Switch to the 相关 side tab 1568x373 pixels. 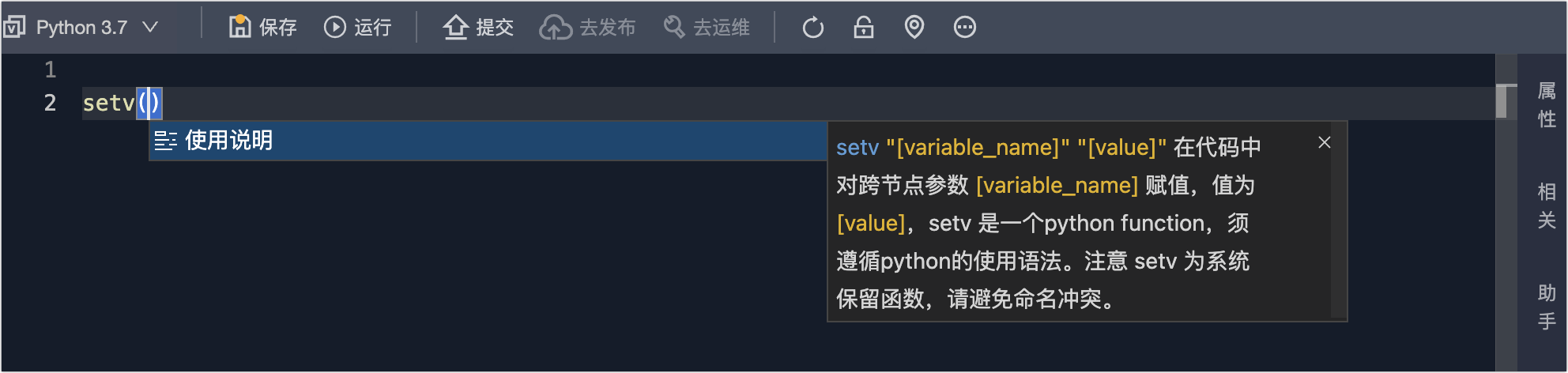[1547, 205]
